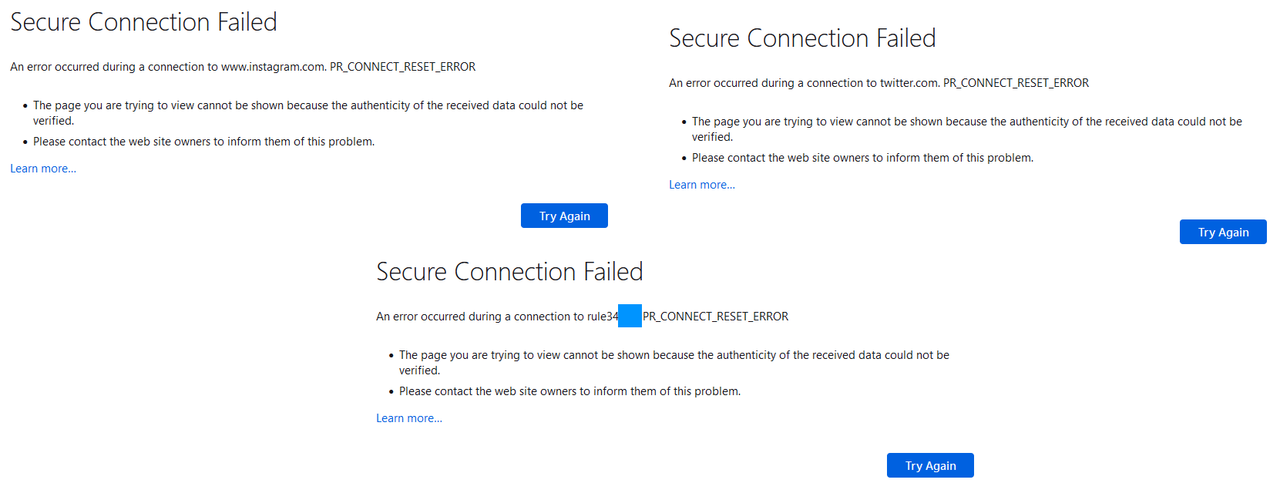
Task: Click the Secure Connection Failed heading above Instagram error
Action: (x=144, y=22)
